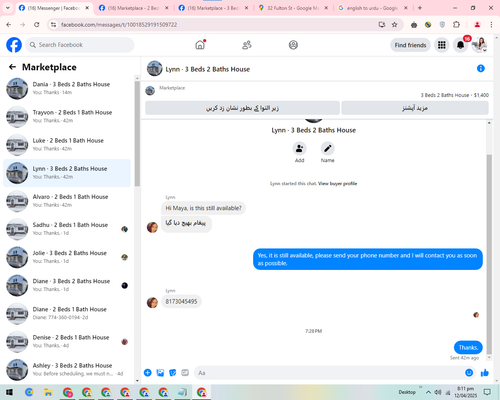The height and width of the screenshot is (400, 500).
Task: Open Dania - 3 Beds 2 Baths House chat
Action: [x=67, y=88]
